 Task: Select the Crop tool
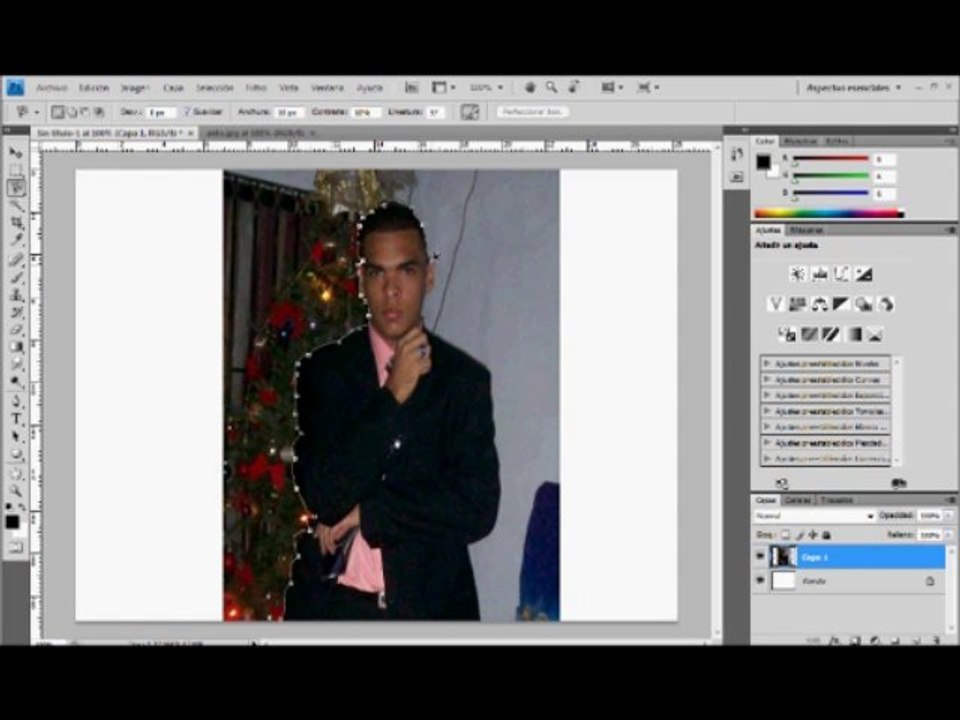point(16,223)
